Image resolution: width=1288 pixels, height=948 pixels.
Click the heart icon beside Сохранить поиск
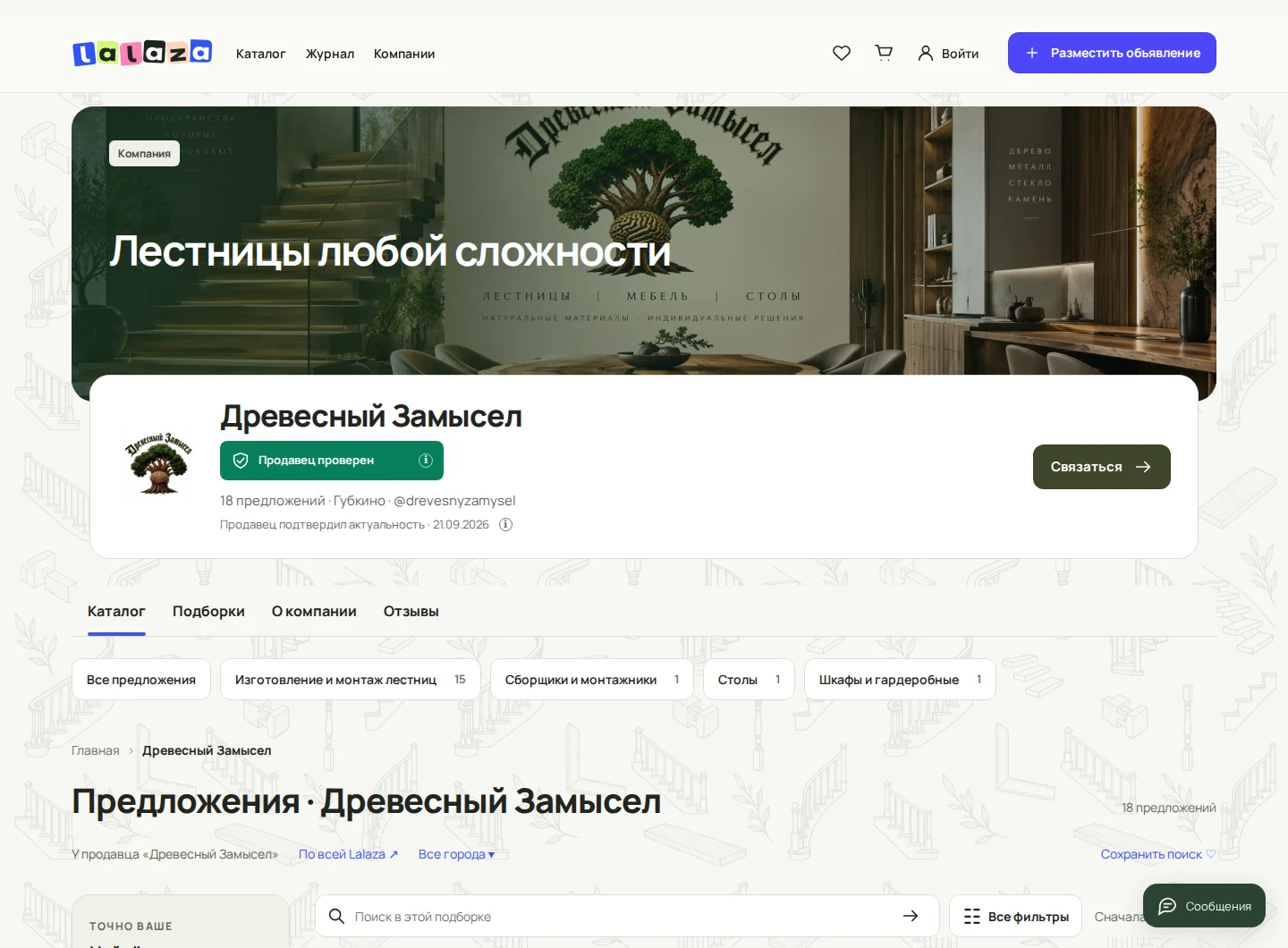1211,854
